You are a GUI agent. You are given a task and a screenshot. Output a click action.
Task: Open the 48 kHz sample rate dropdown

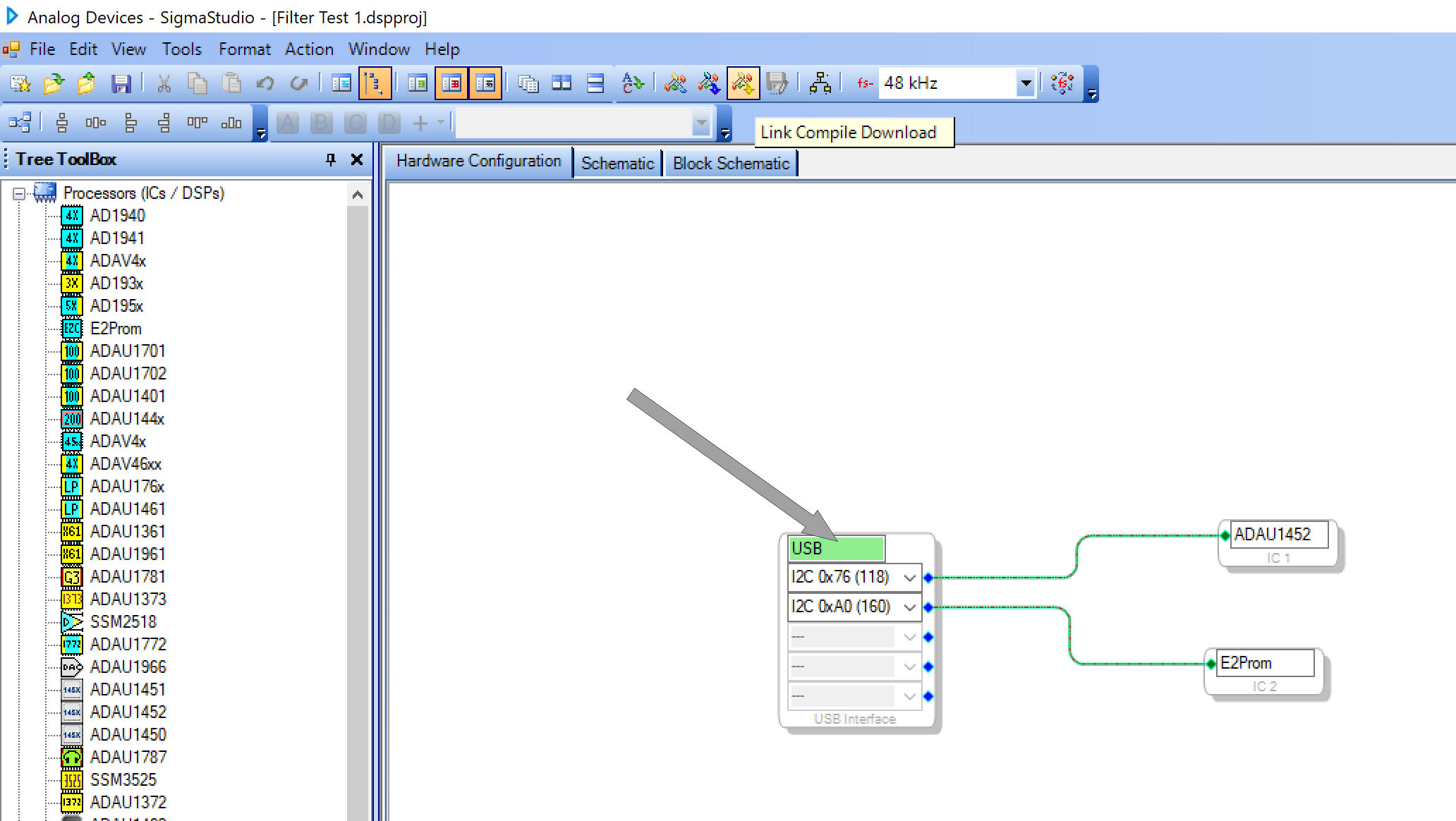1026,84
